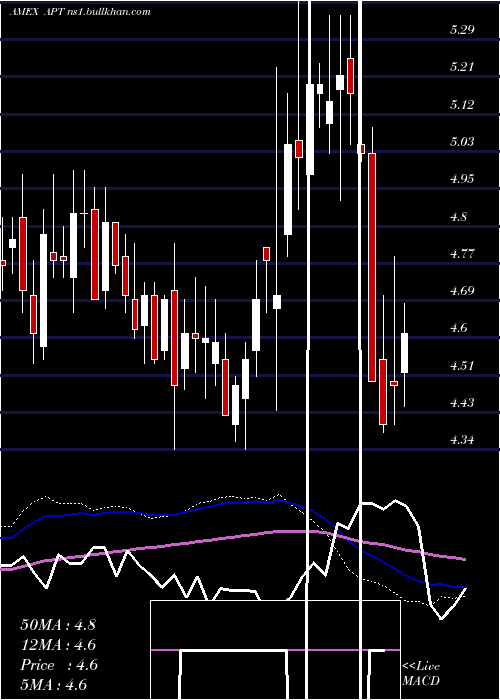Select the 4.51 price label

tap(462, 365)
